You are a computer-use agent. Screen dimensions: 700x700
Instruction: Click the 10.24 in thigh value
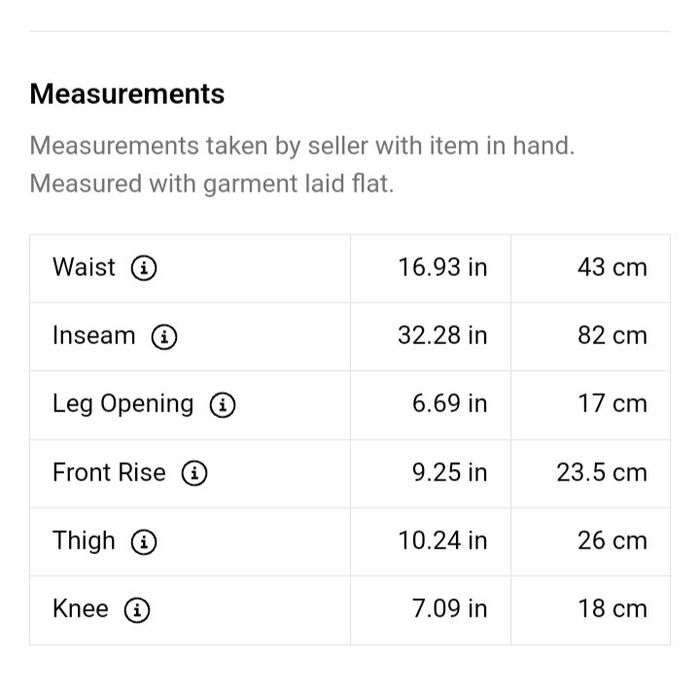click(x=442, y=541)
